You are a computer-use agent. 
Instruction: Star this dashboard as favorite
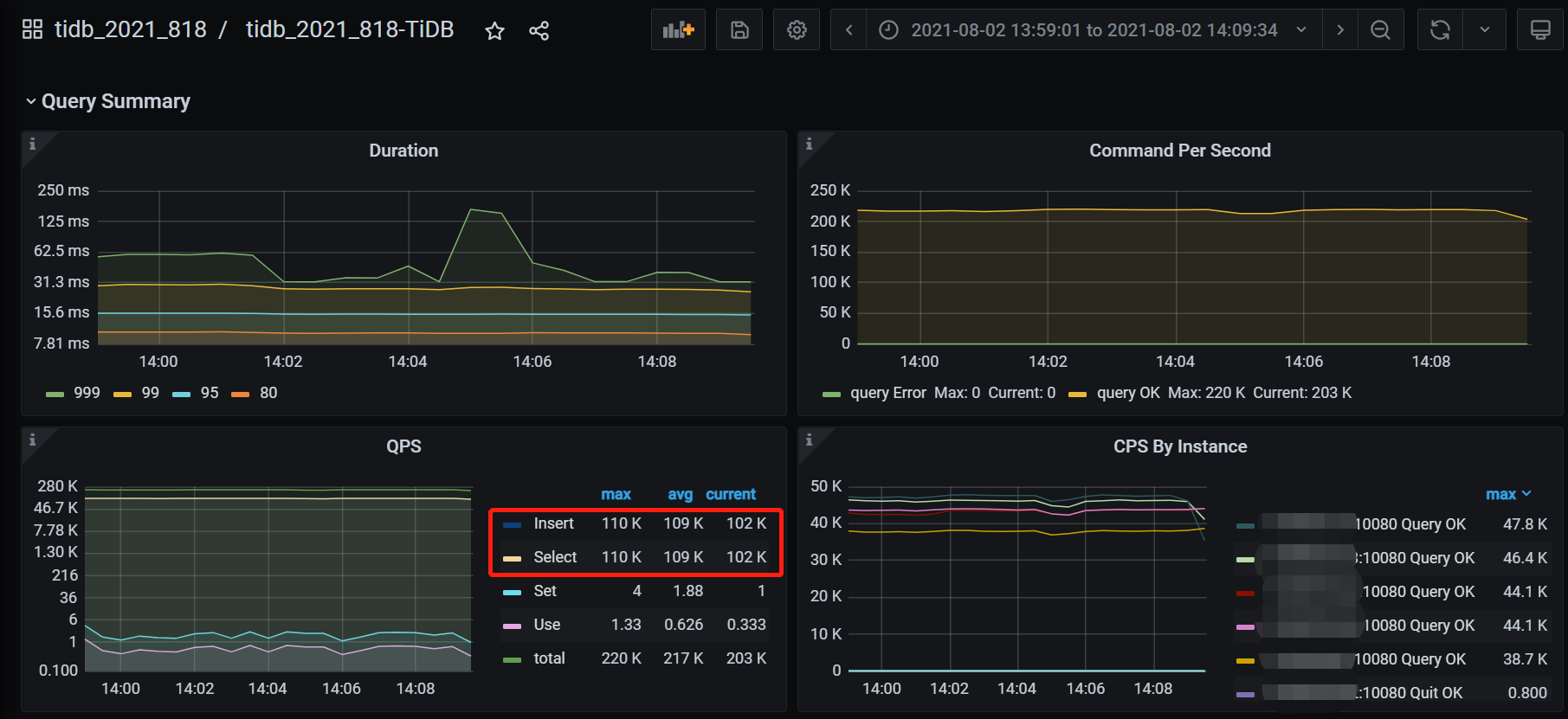coord(494,31)
